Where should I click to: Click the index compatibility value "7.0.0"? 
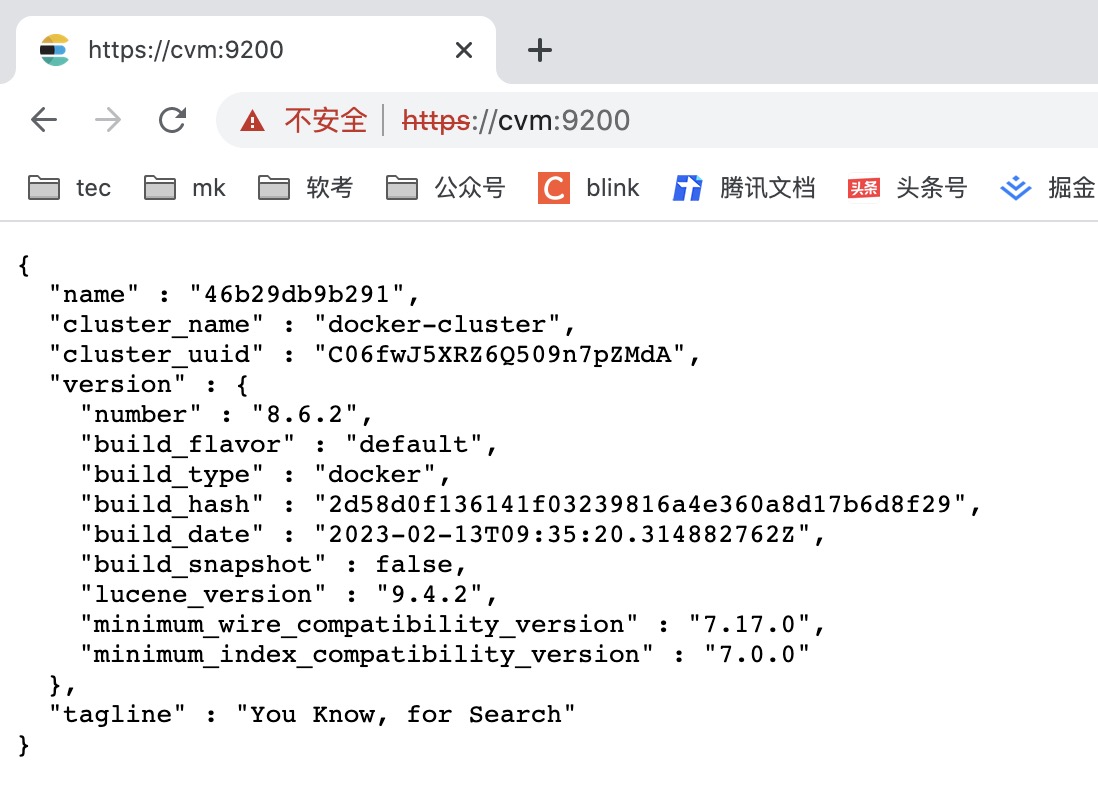point(757,655)
